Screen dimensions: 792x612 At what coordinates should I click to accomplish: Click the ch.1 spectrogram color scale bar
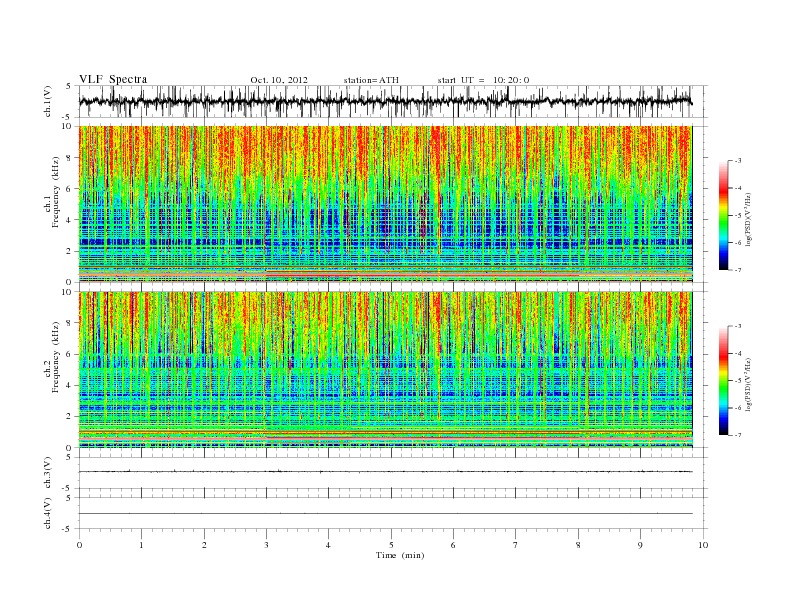click(723, 215)
